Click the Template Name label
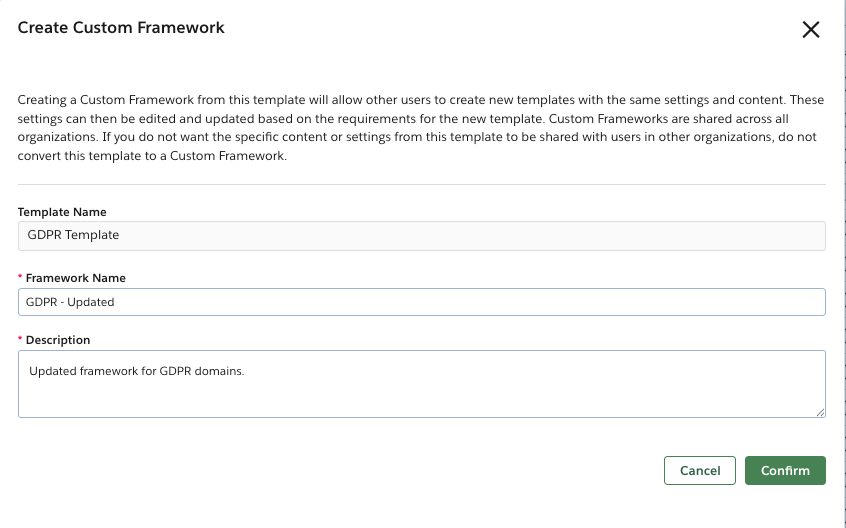 [x=62, y=212]
